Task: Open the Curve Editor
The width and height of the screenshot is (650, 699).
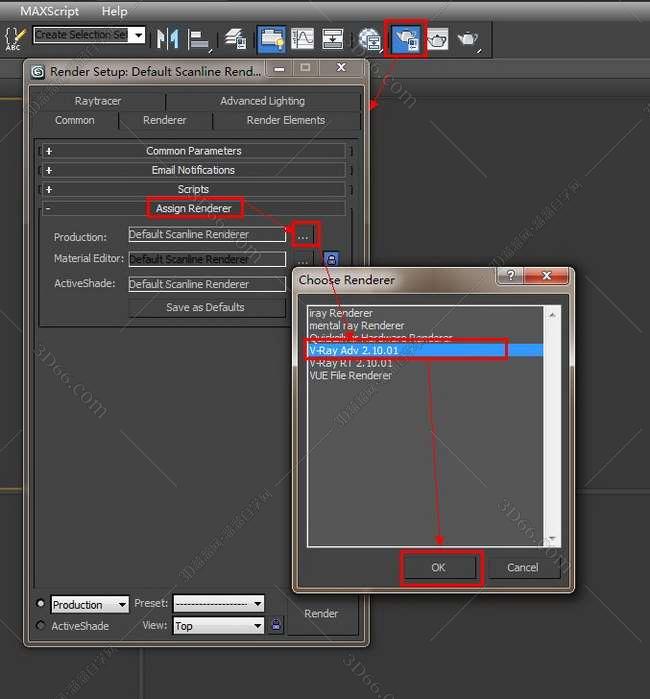Action: pos(303,39)
